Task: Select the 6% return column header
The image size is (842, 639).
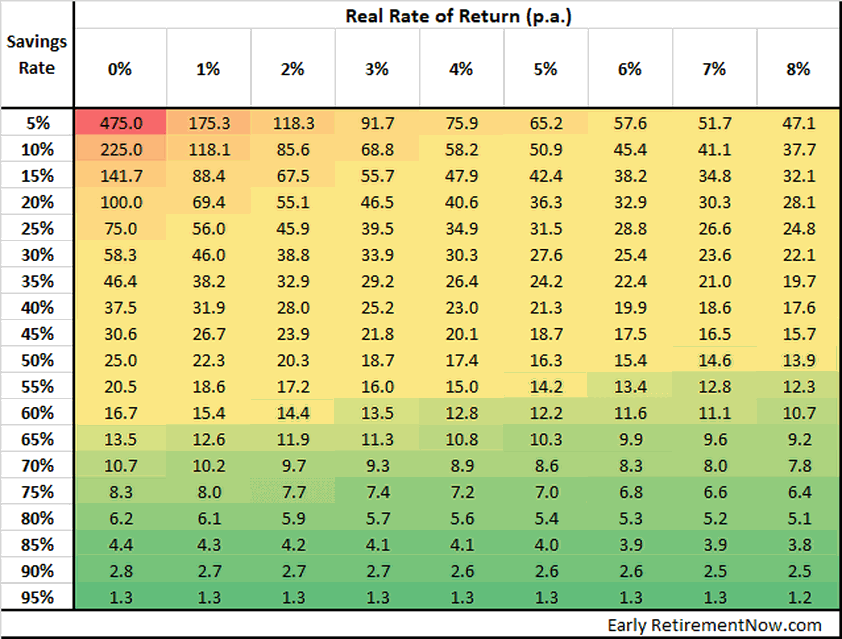Action: tap(630, 69)
